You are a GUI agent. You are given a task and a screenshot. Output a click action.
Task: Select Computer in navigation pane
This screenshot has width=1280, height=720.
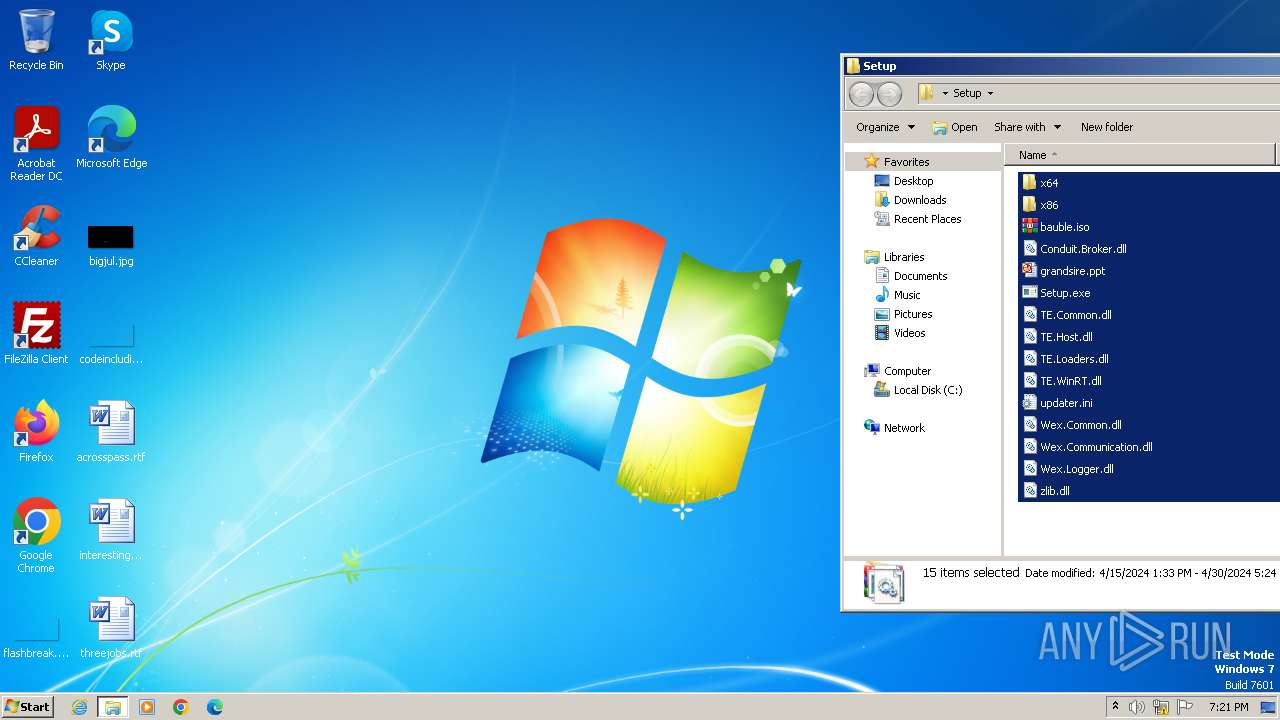pyautogui.click(x=907, y=371)
